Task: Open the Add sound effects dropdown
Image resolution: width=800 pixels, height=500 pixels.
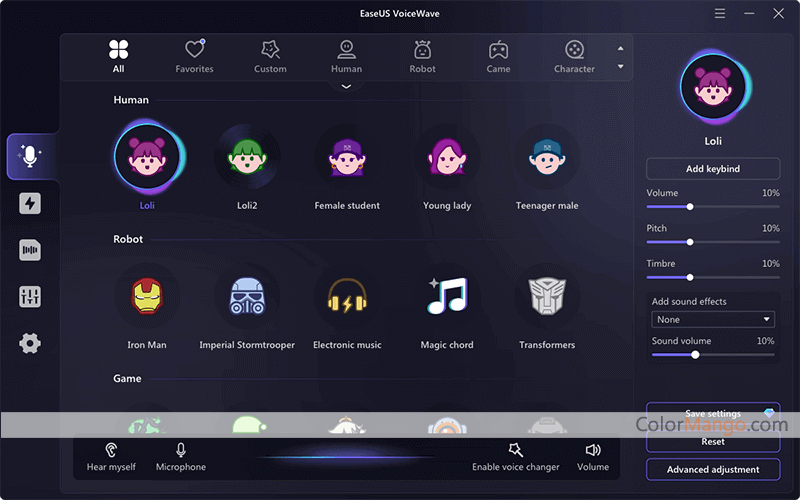Action: point(712,319)
